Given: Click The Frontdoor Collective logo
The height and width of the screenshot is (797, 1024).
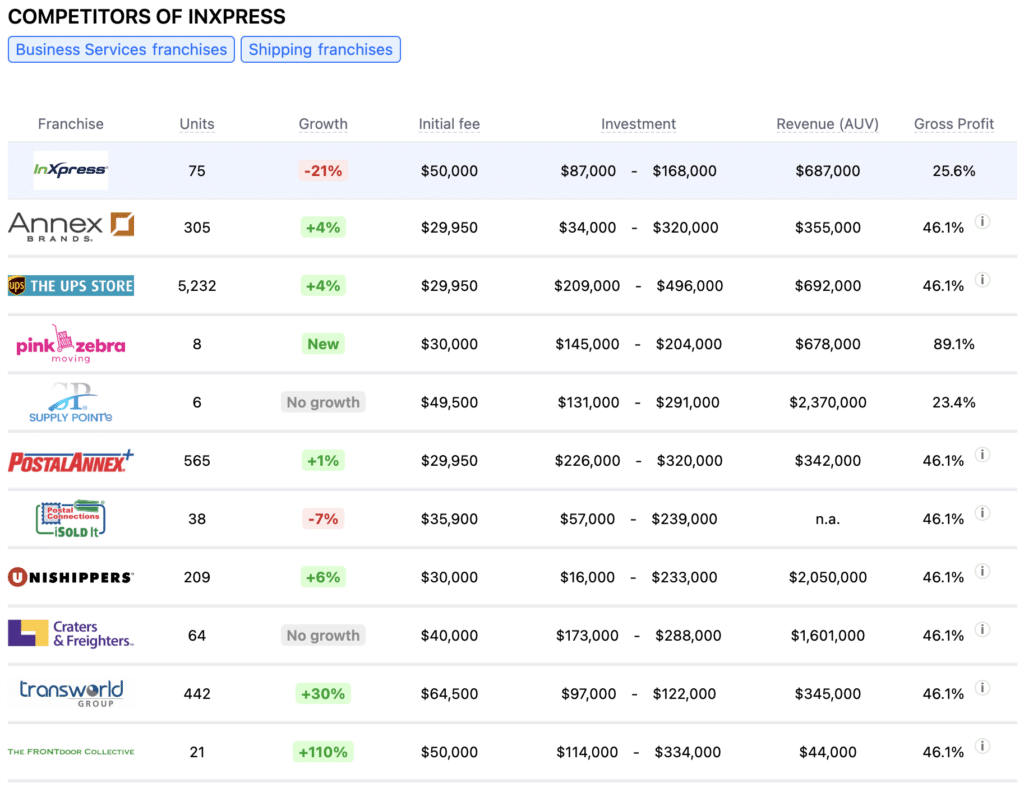Looking at the screenshot, I should coord(71,751).
